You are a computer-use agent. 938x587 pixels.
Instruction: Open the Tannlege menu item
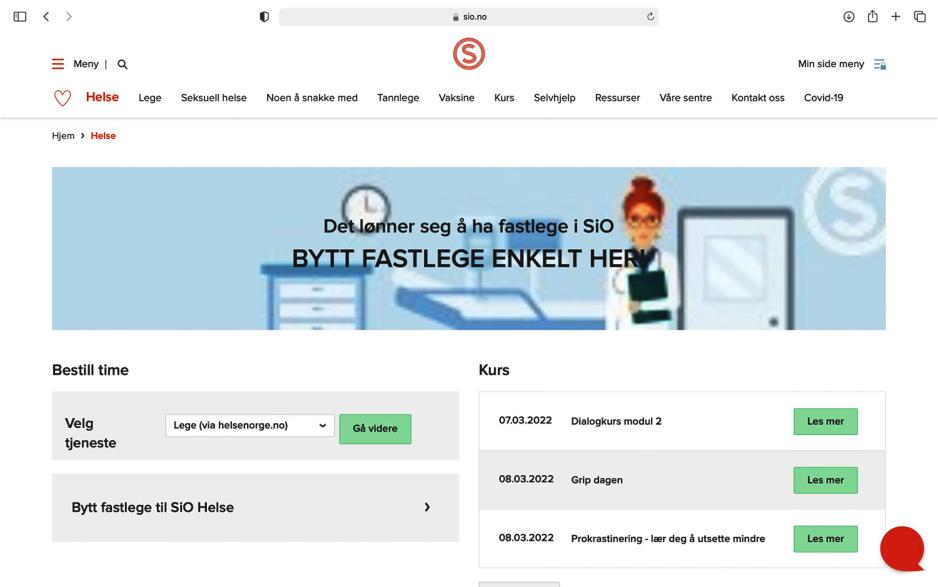[398, 98]
